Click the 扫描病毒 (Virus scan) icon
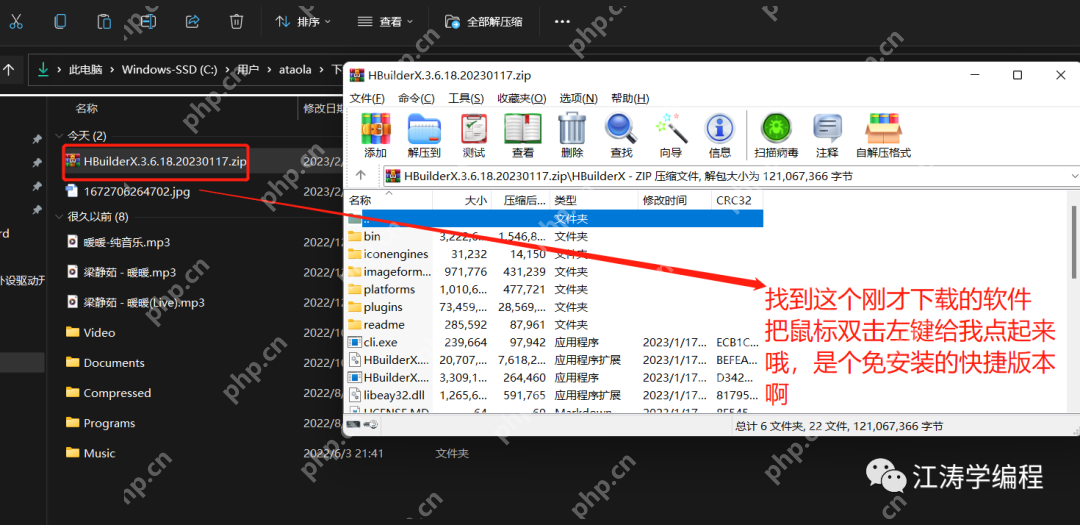Image resolution: width=1080 pixels, height=525 pixels. coord(776,134)
